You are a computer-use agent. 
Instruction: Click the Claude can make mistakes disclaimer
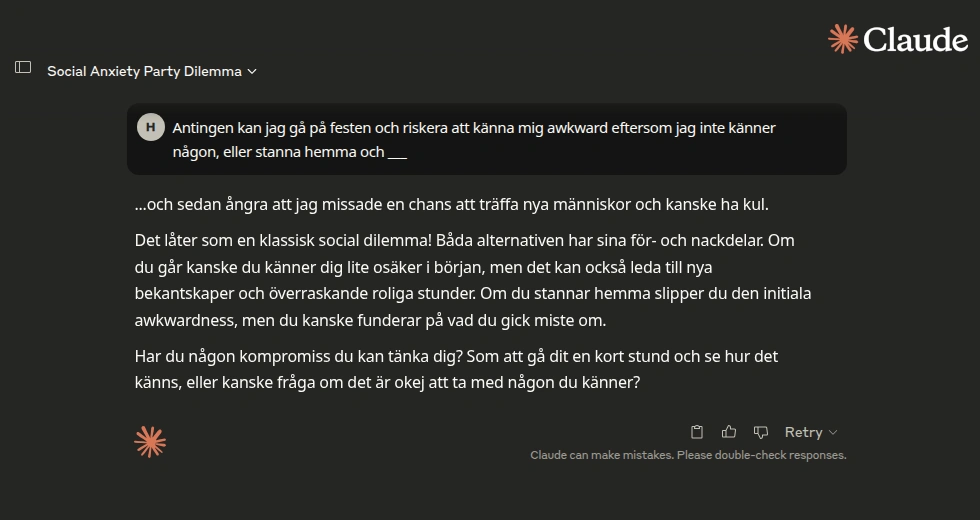pos(688,455)
